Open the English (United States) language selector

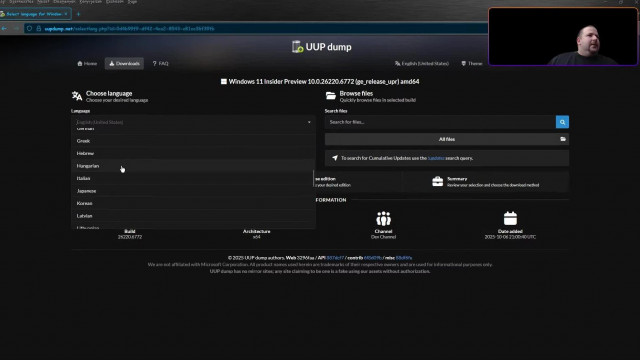pos(422,63)
